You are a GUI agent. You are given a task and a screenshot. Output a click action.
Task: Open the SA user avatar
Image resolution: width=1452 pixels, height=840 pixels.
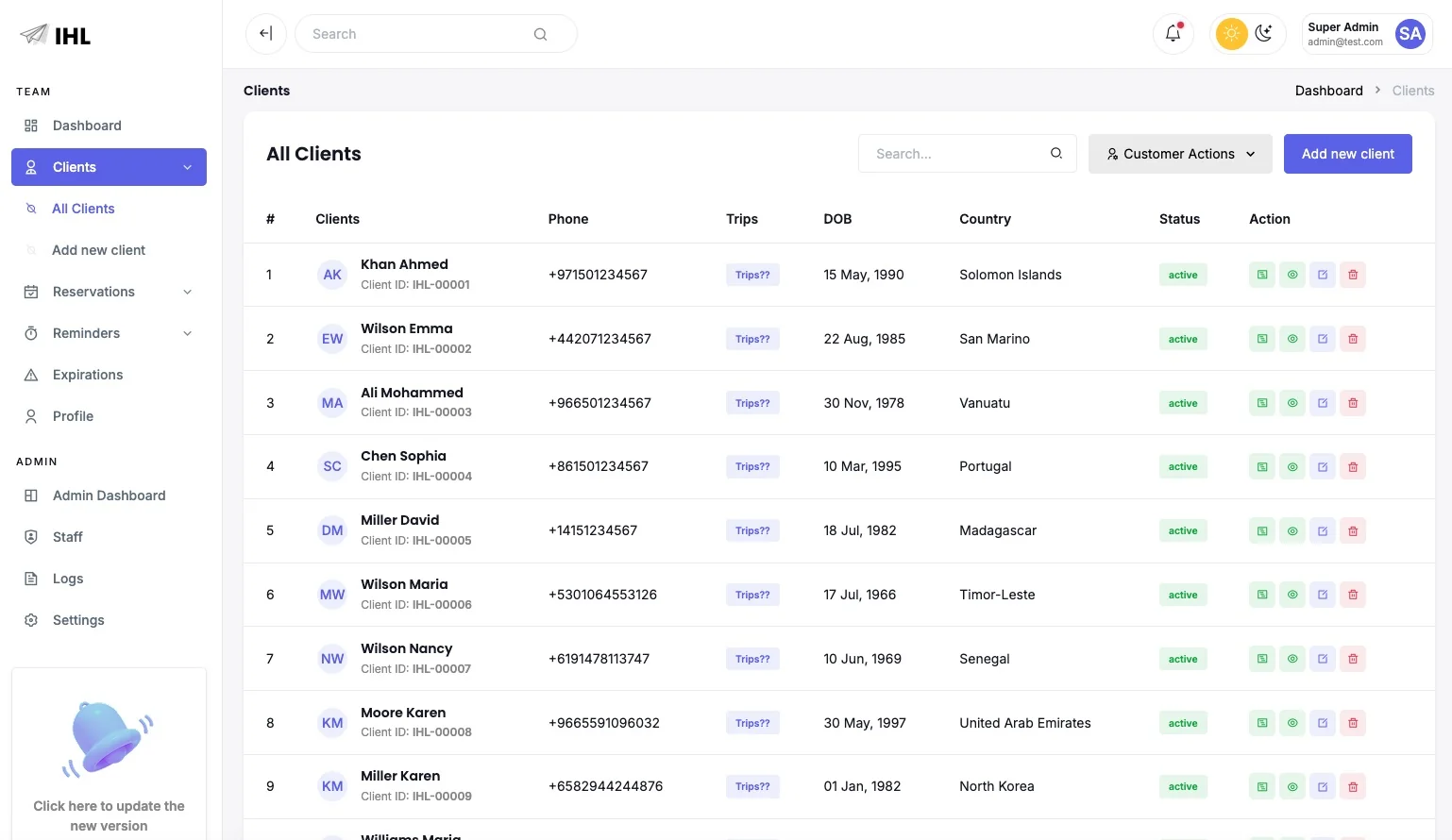tap(1410, 34)
